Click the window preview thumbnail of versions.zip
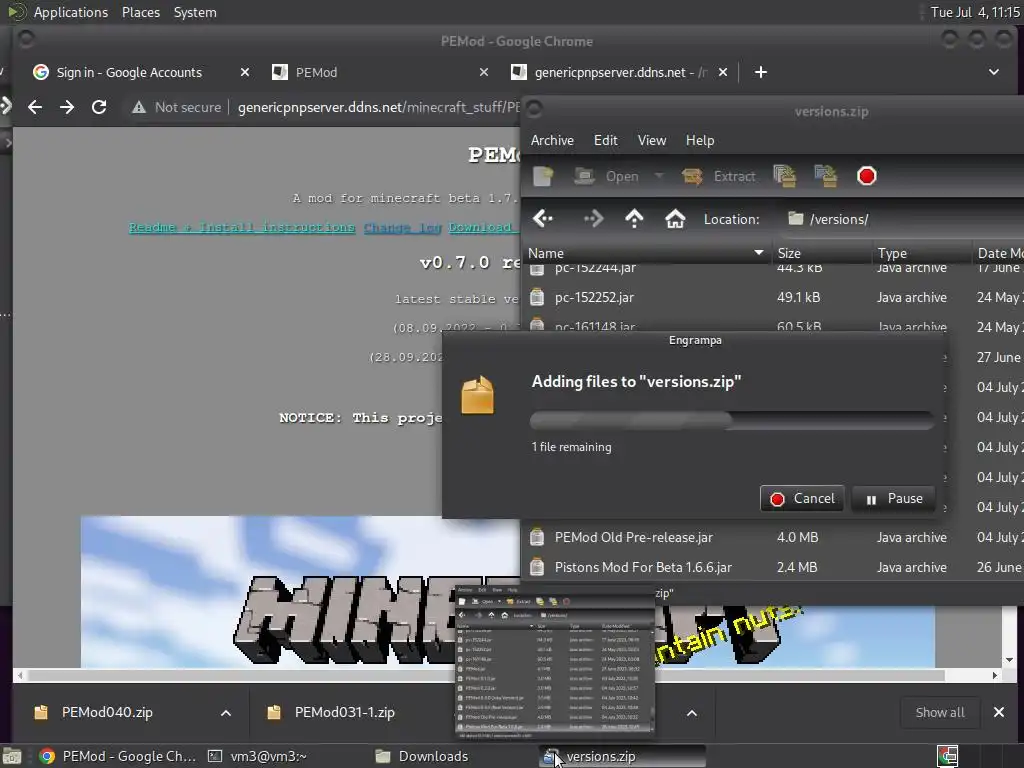This screenshot has height=768, width=1024. coord(554,662)
